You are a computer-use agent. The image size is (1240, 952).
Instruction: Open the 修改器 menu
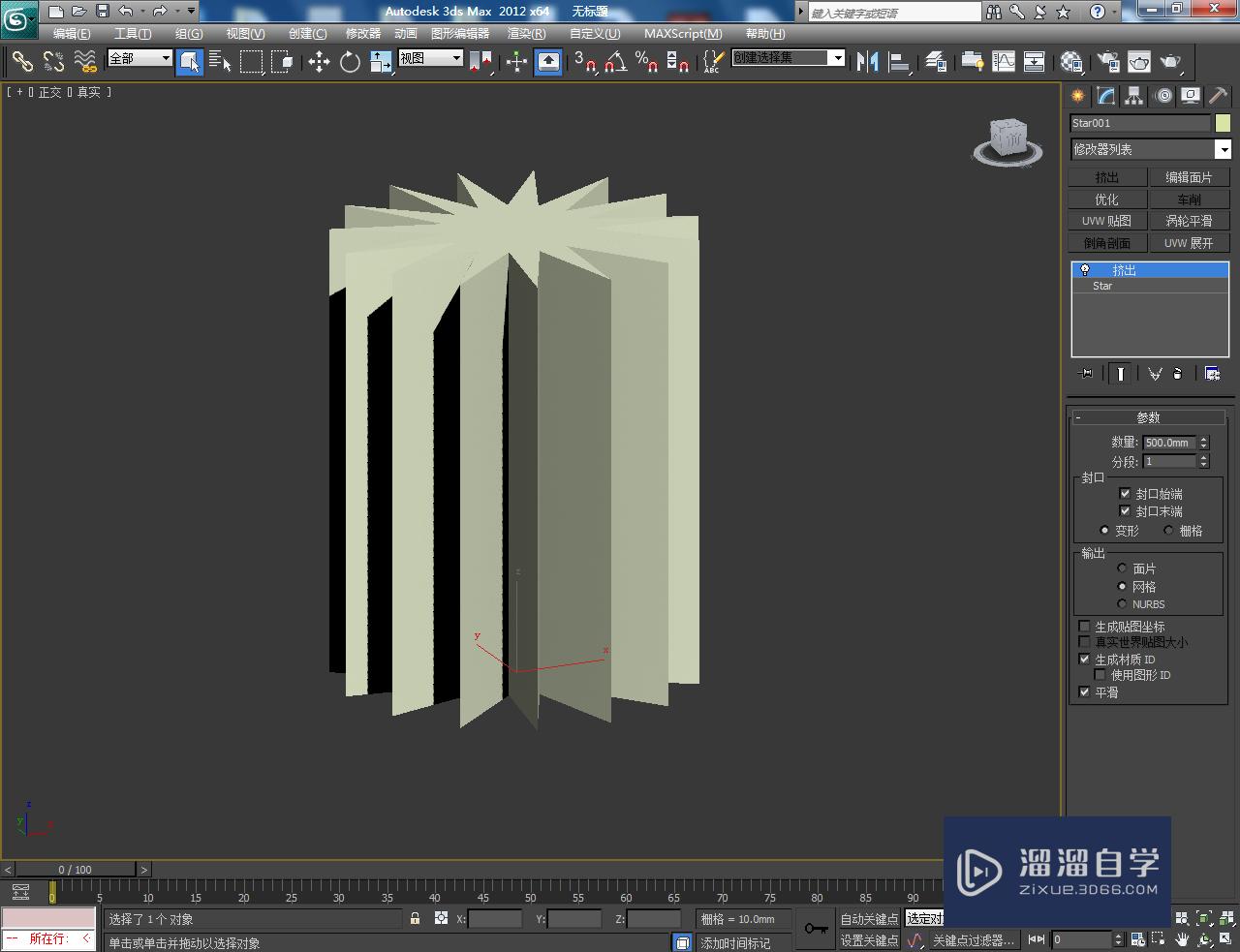(x=363, y=33)
